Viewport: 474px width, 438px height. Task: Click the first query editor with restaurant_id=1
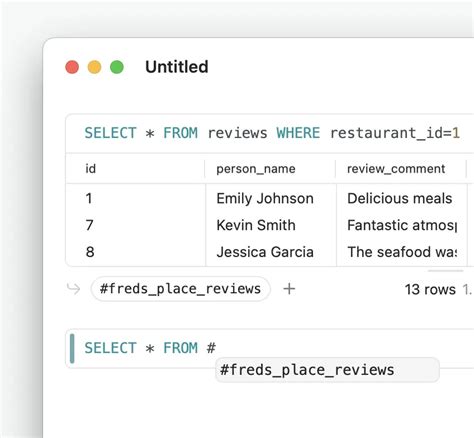[270, 133]
